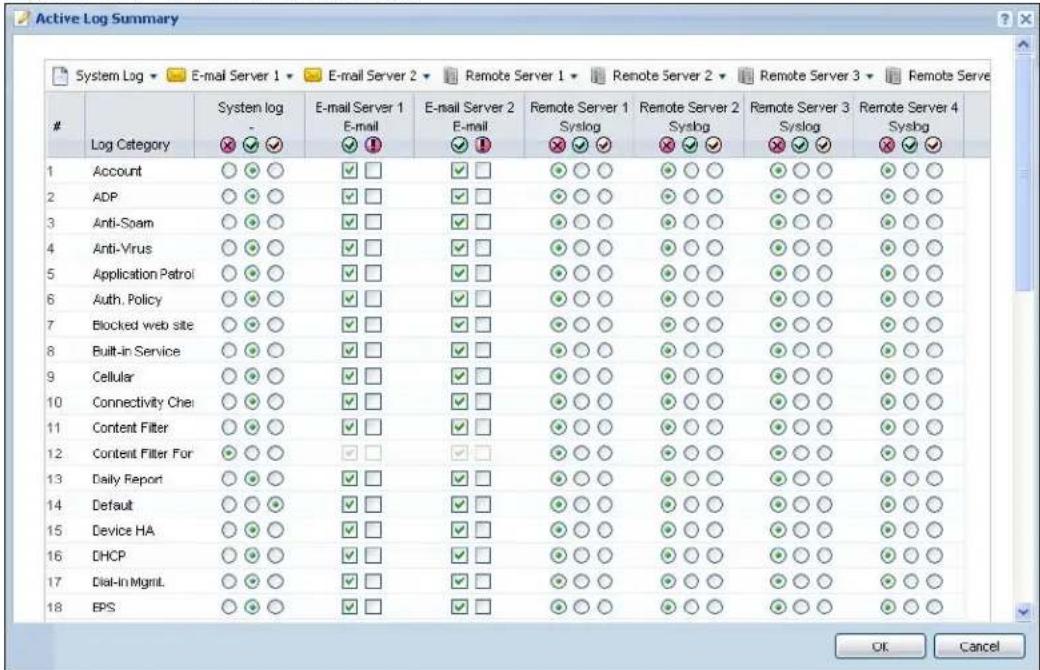Open the Remote Server 3 toolbar dropdown
Screen dimensions: 1040x670
coord(870,76)
